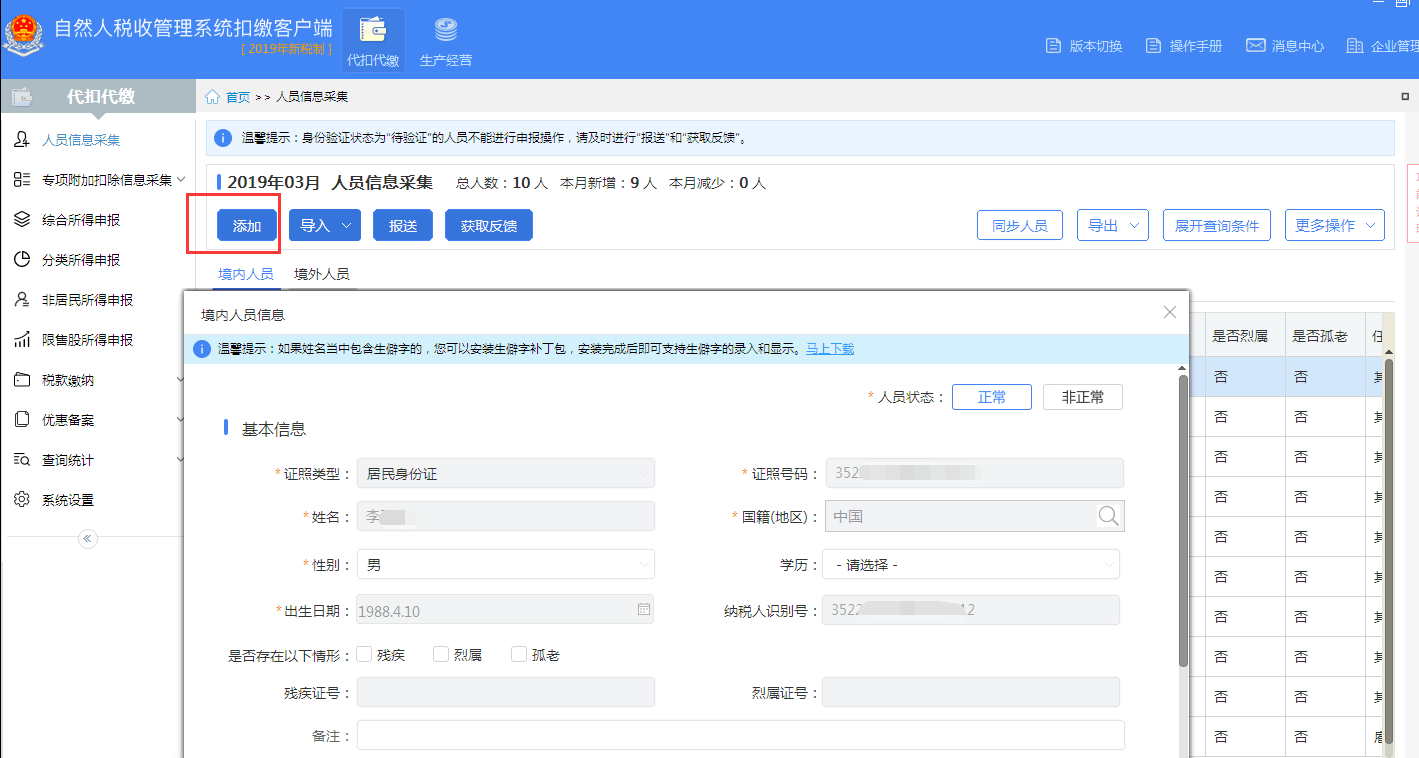Click the 查询统计 search icon
This screenshot has height=758, width=1419.
pos(21,460)
